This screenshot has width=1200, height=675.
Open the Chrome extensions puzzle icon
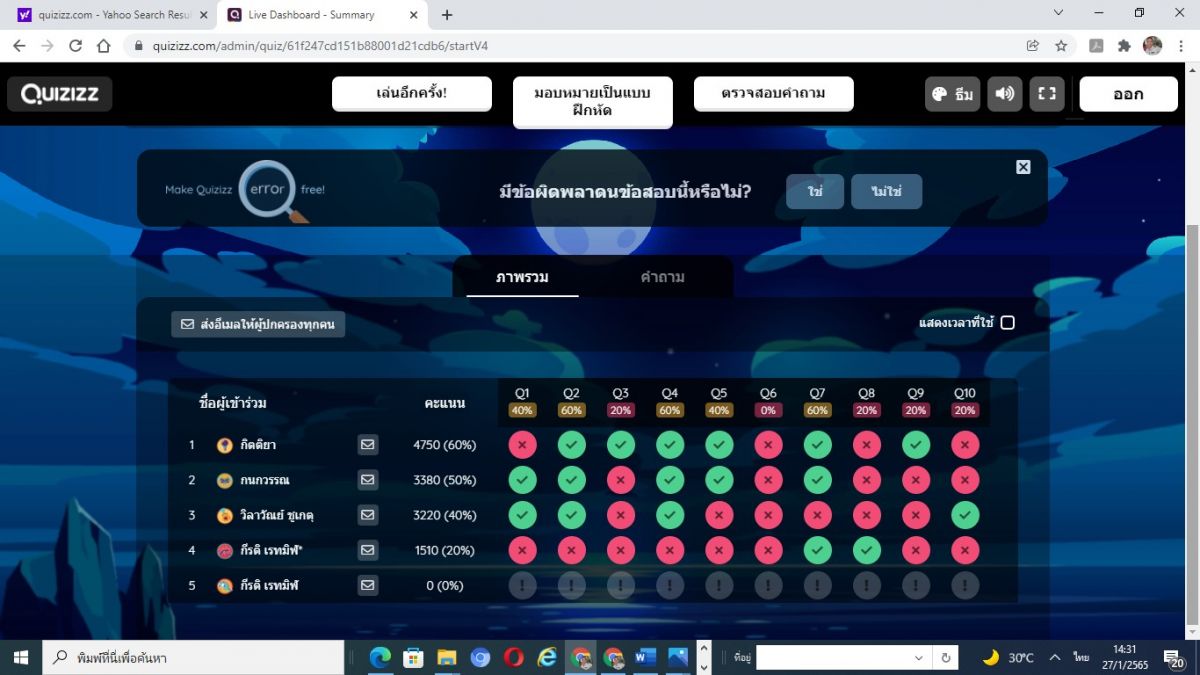[x=1124, y=46]
